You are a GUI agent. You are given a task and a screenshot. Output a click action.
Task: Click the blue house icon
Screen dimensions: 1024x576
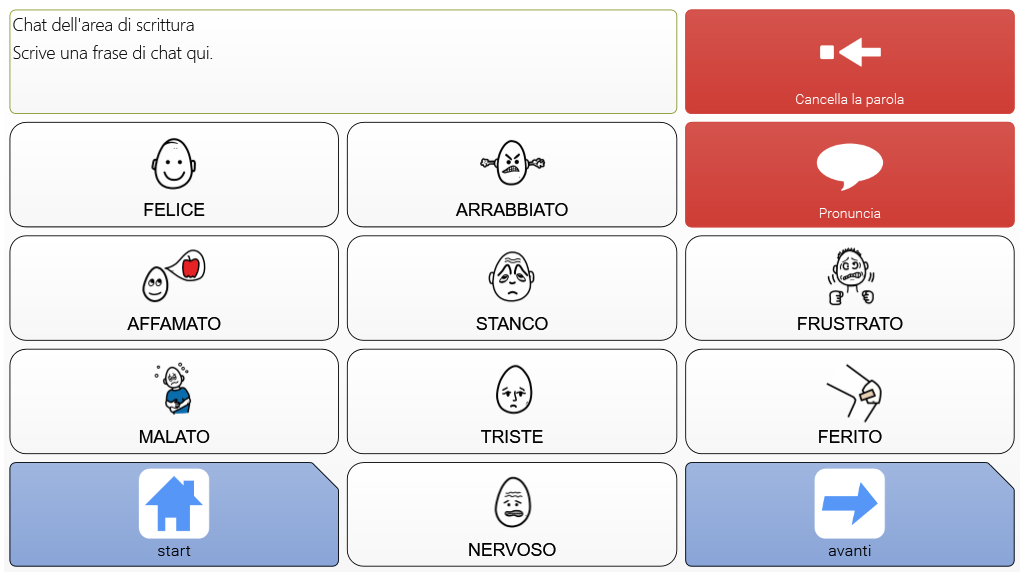coord(174,504)
